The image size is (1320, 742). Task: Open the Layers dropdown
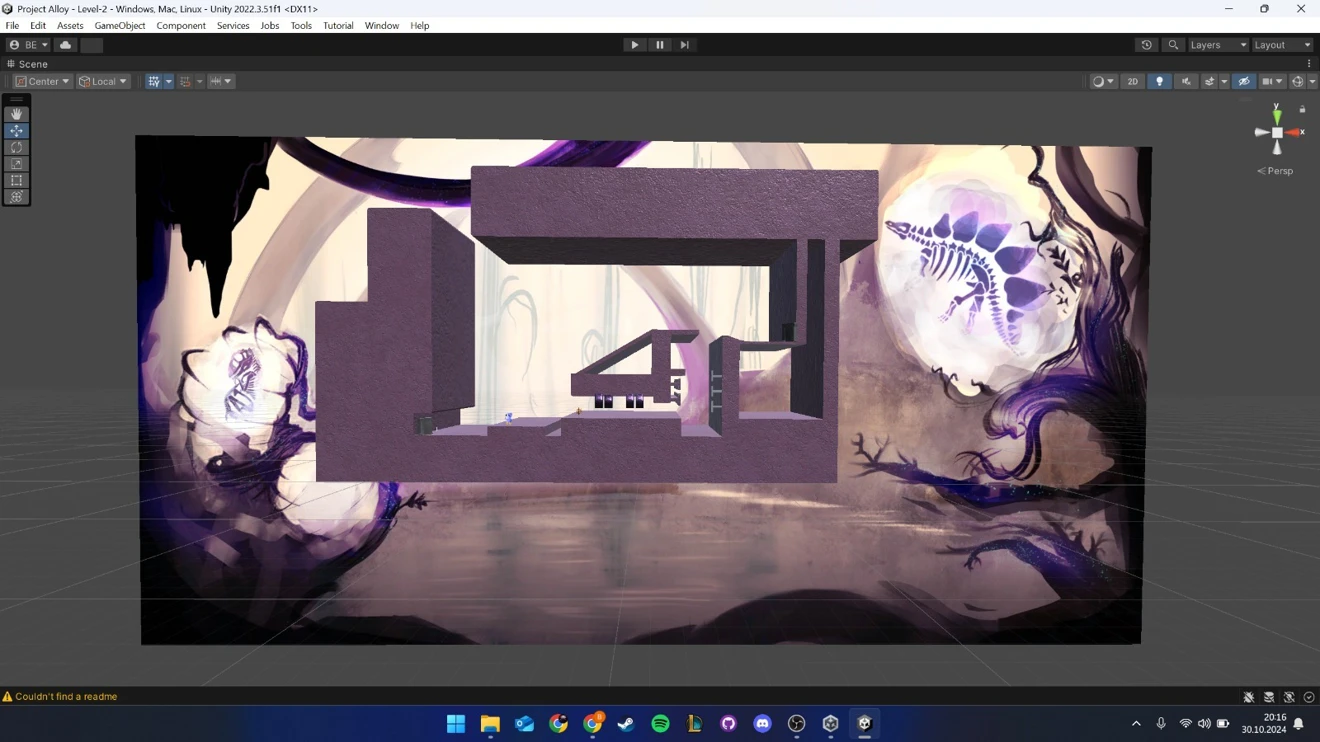pyautogui.click(x=1217, y=45)
